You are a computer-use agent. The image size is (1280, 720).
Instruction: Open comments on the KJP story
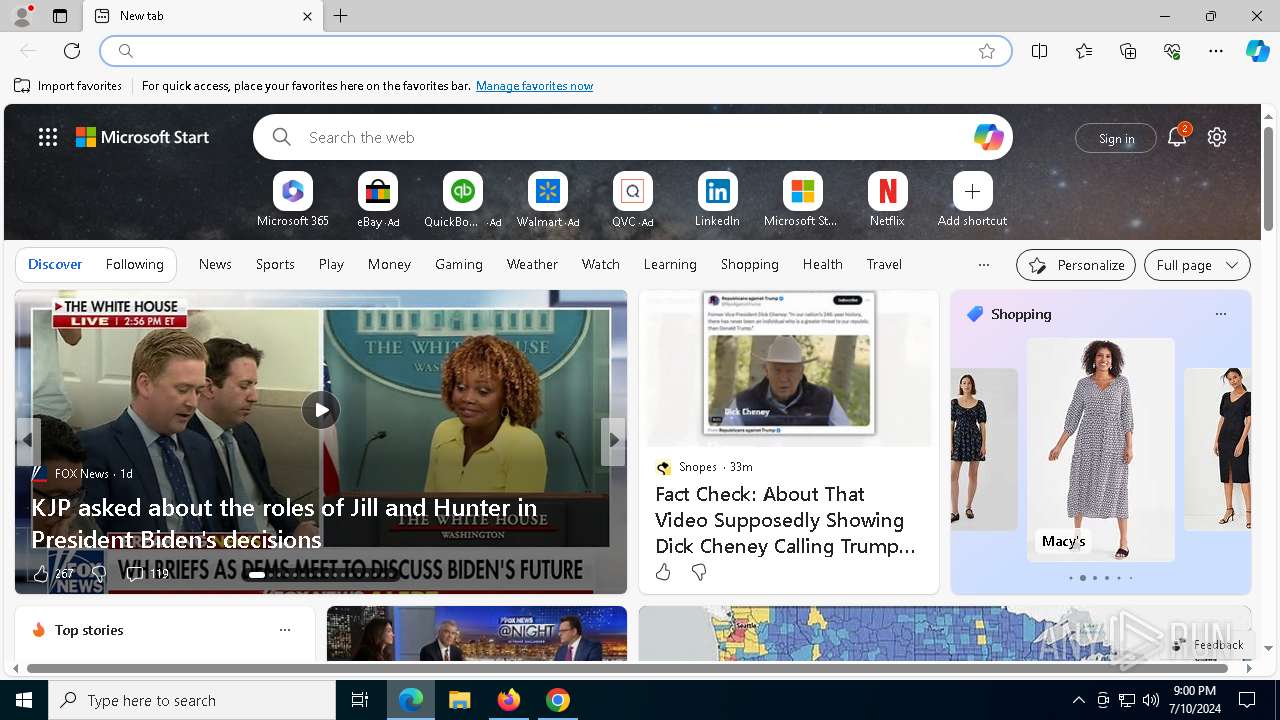[x=147, y=573]
